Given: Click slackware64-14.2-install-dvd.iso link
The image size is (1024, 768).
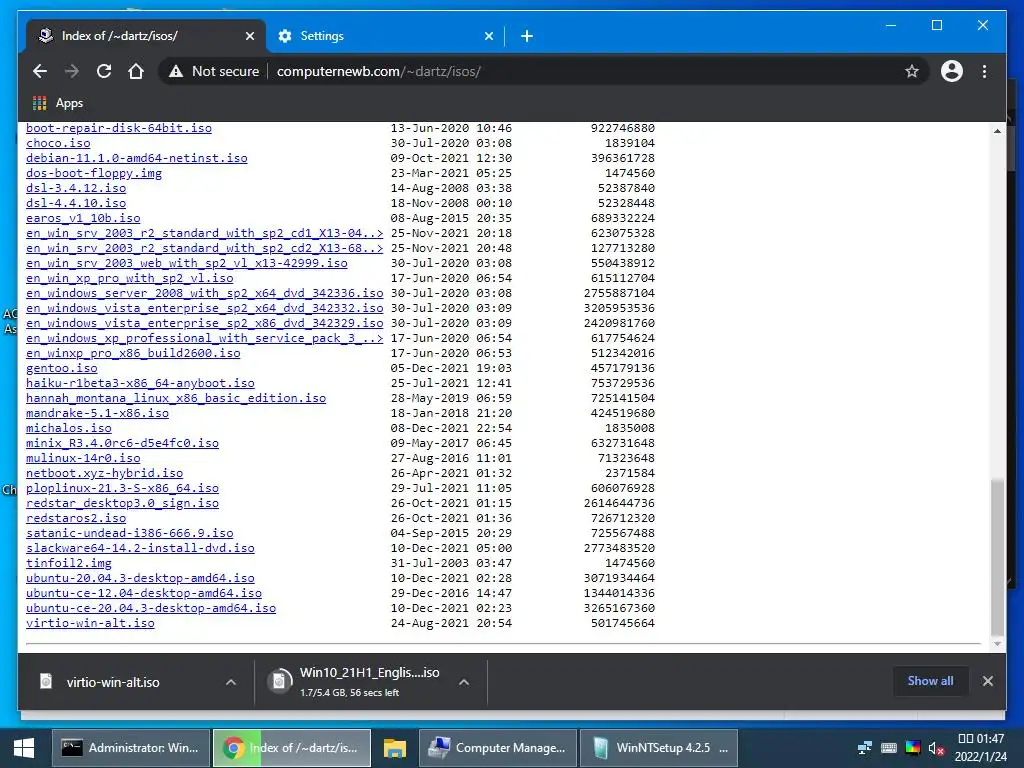Looking at the screenshot, I should point(140,549).
